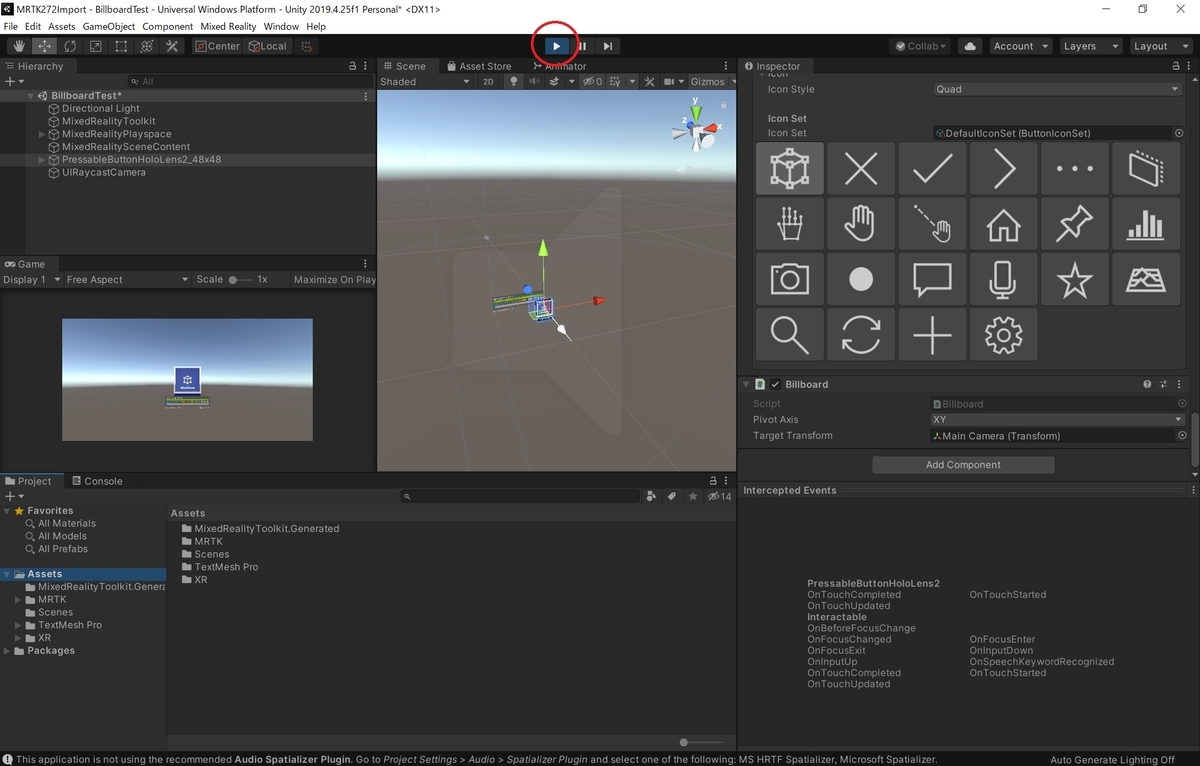Pick the microphone icon in icon grid
Screen dimensions: 1200x766
tap(1003, 279)
